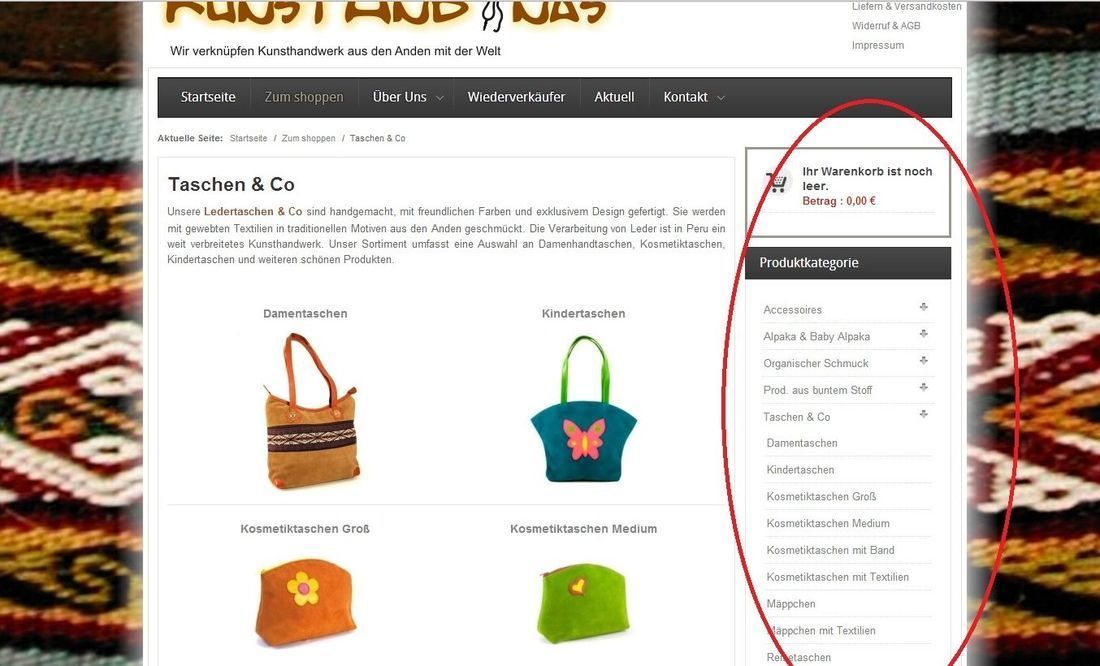
Task: Click the shopping cart icon
Action: point(777,182)
